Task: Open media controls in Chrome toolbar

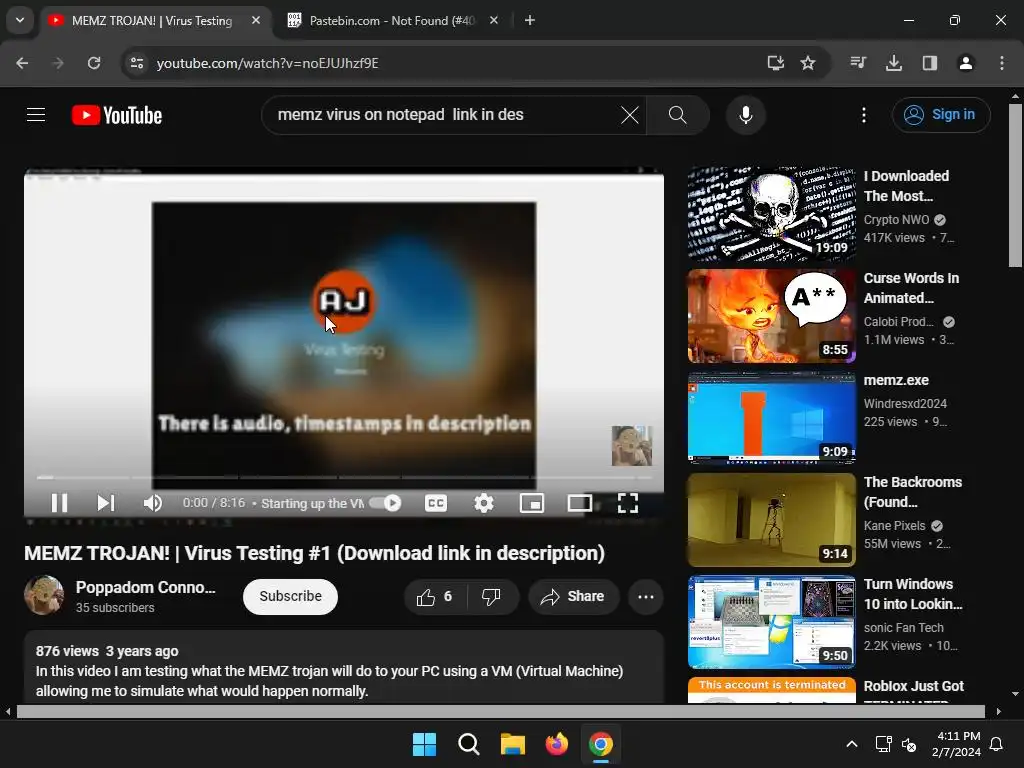Action: click(x=858, y=63)
